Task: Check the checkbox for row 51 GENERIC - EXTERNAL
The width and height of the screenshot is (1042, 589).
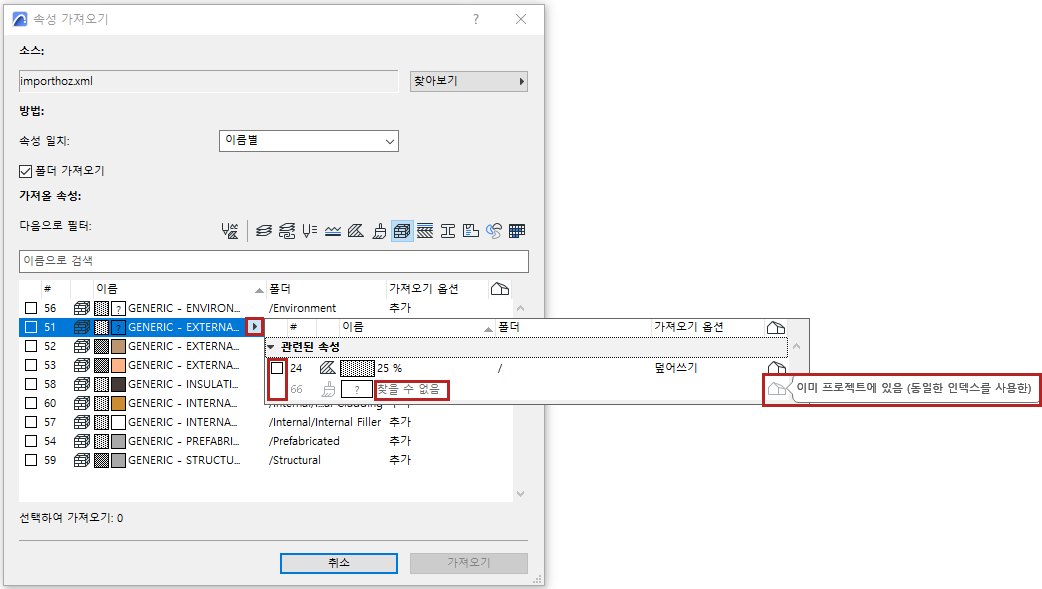Action: tap(32, 327)
